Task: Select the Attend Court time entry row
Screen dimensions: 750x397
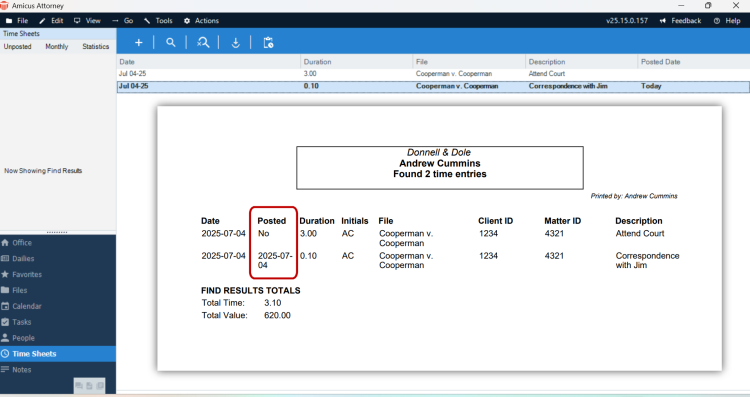Action: click(x=433, y=74)
